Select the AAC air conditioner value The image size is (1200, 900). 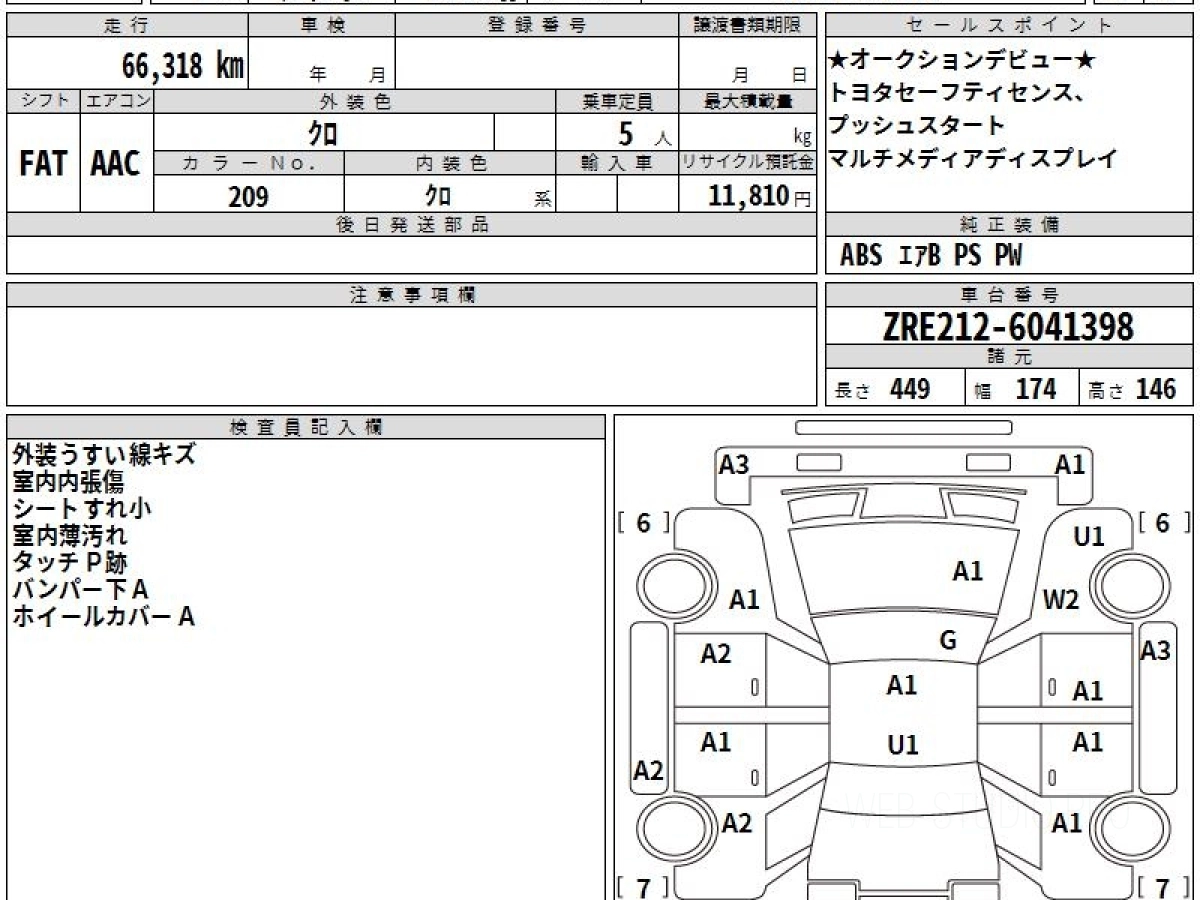pos(117,164)
